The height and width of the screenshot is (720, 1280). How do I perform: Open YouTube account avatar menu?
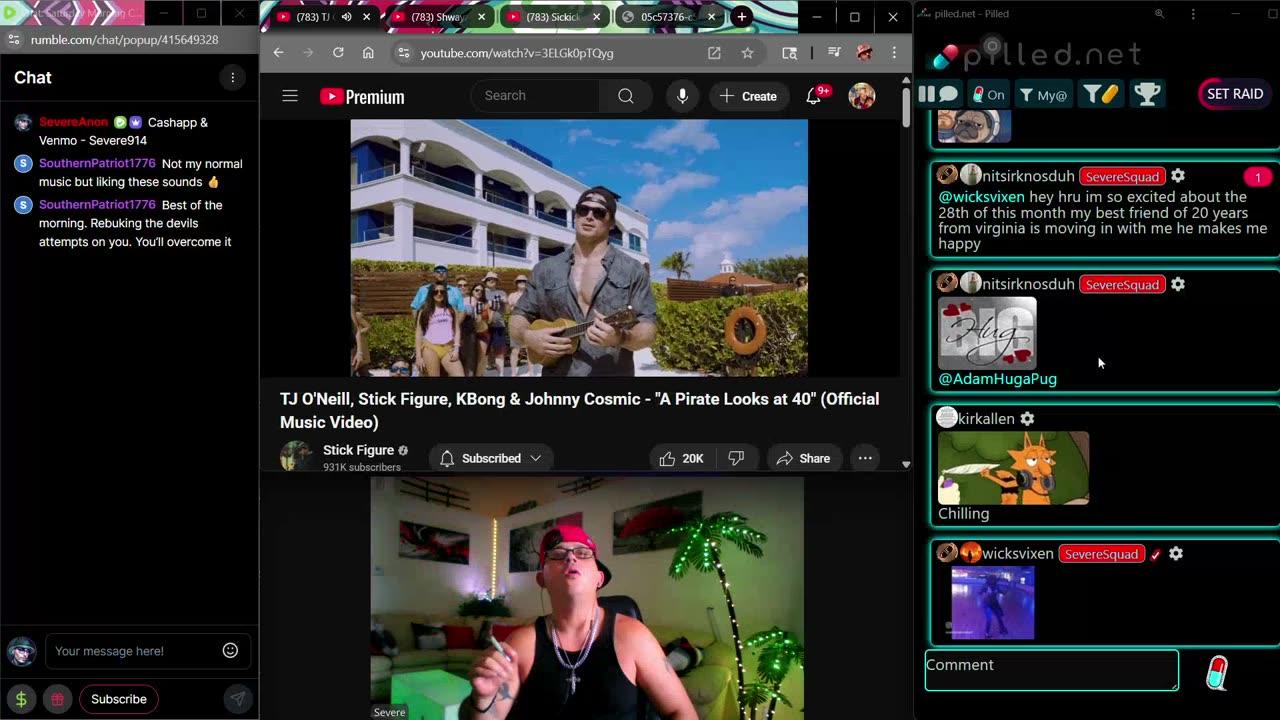pos(862,96)
